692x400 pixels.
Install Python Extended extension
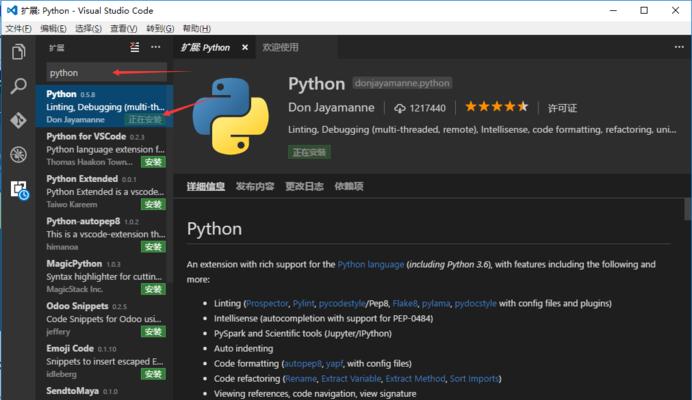(x=153, y=204)
